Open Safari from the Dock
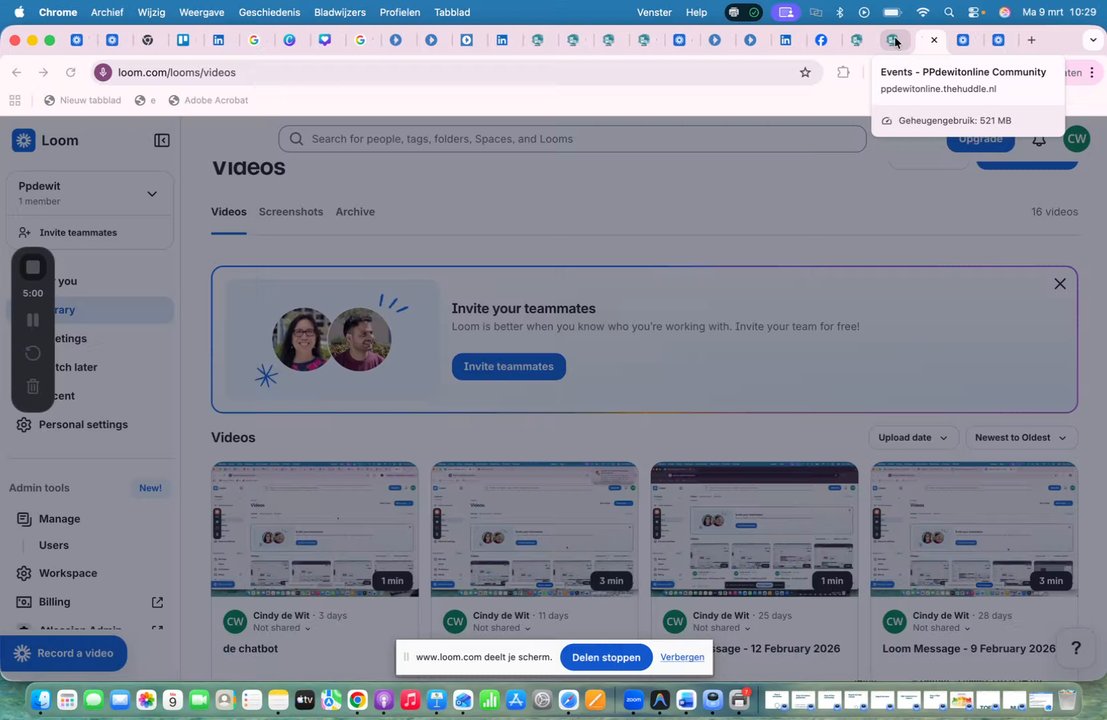Viewport: 1107px width, 720px height. [x=569, y=700]
